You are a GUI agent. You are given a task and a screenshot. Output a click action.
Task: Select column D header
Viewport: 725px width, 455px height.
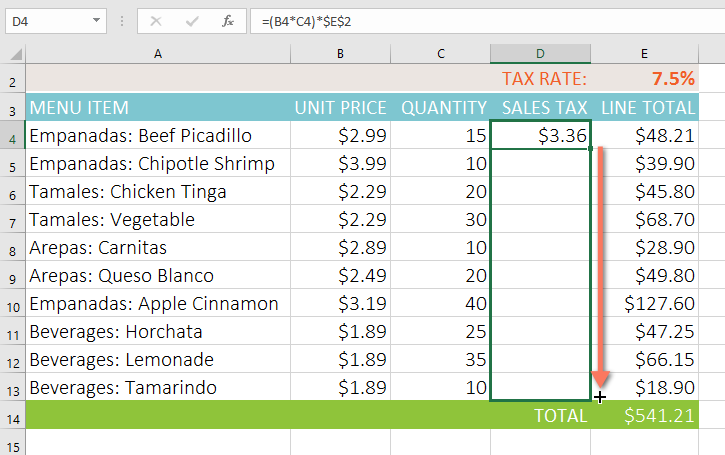540,53
